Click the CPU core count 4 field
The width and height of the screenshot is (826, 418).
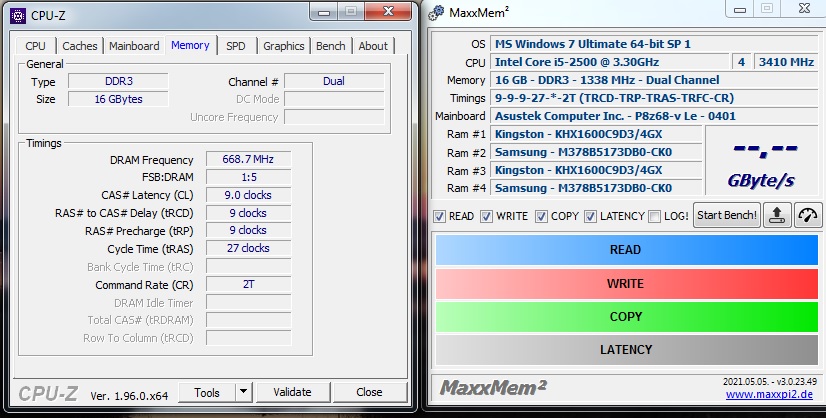[741, 62]
